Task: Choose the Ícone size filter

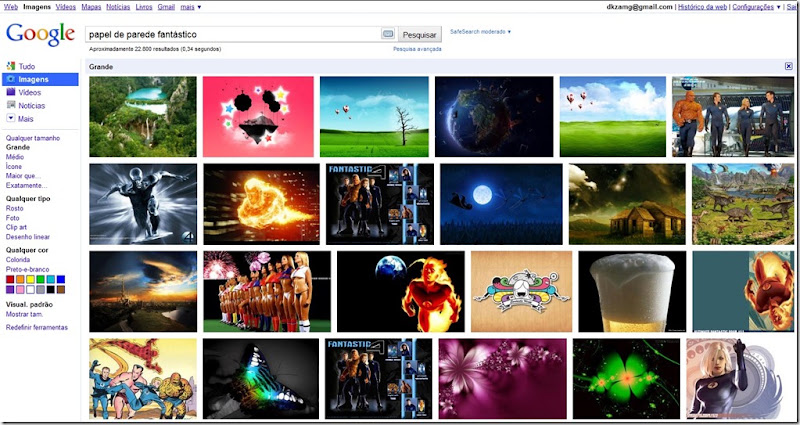Action: pyautogui.click(x=14, y=166)
